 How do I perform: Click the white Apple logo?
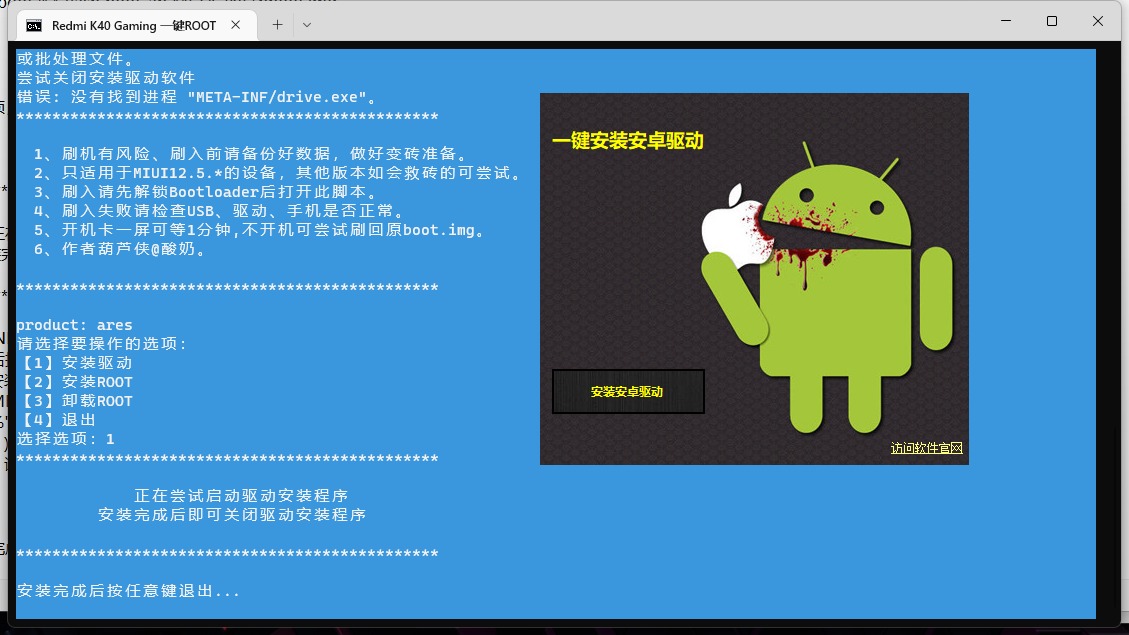pyautogui.click(x=730, y=218)
